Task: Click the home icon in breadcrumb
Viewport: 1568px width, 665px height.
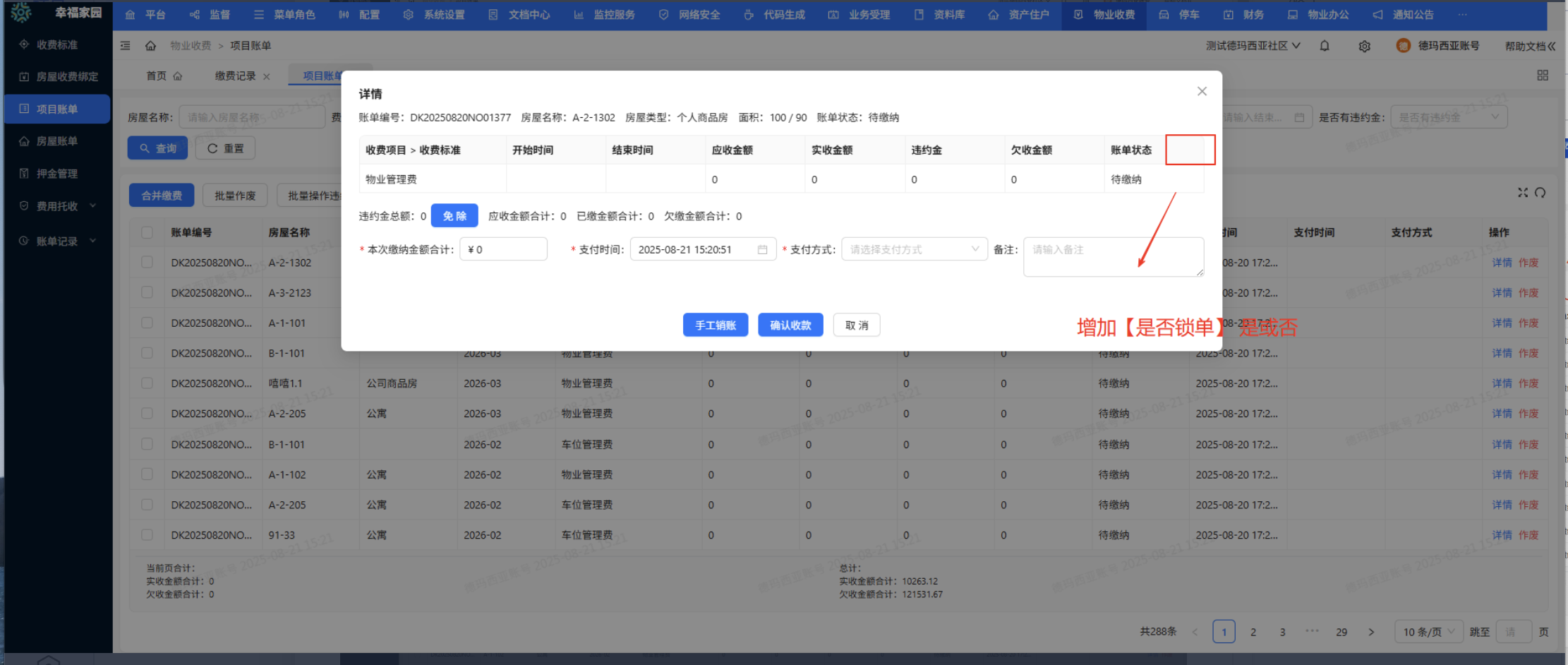Action: [x=150, y=46]
